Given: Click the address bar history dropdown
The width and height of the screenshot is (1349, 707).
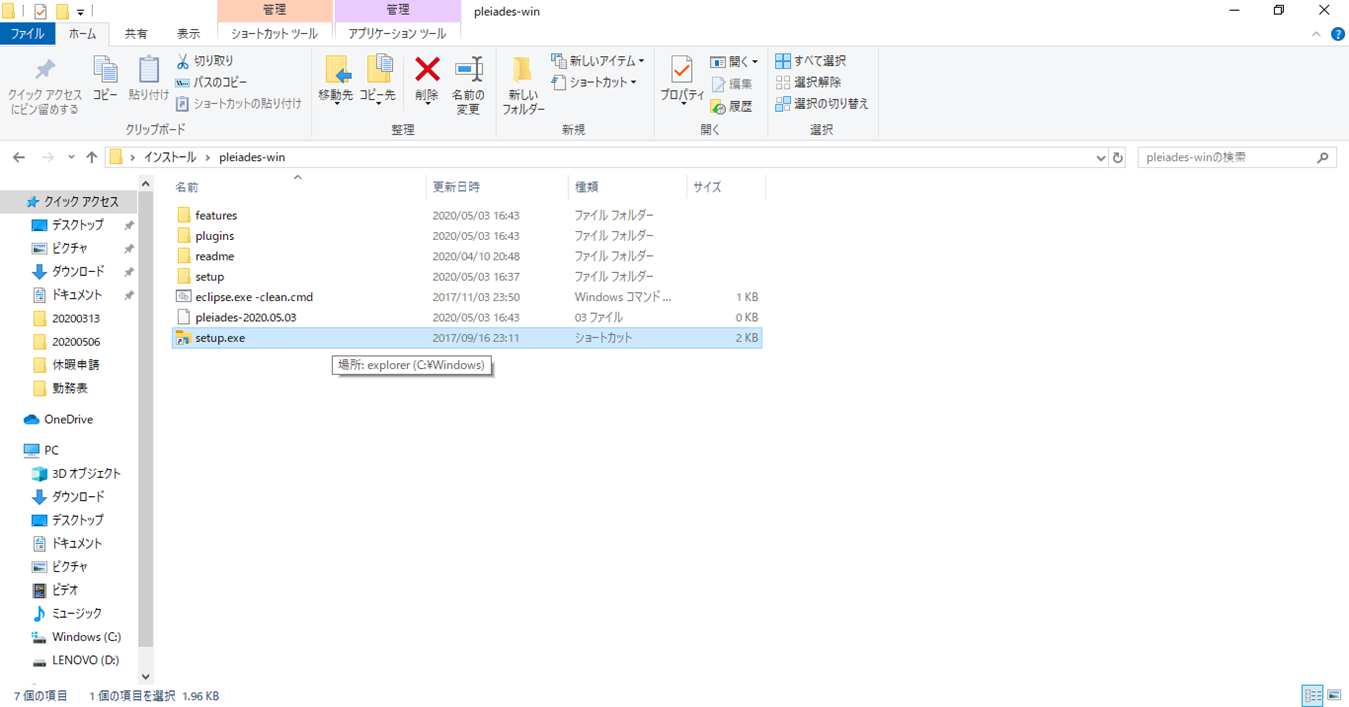Looking at the screenshot, I should pos(1100,158).
